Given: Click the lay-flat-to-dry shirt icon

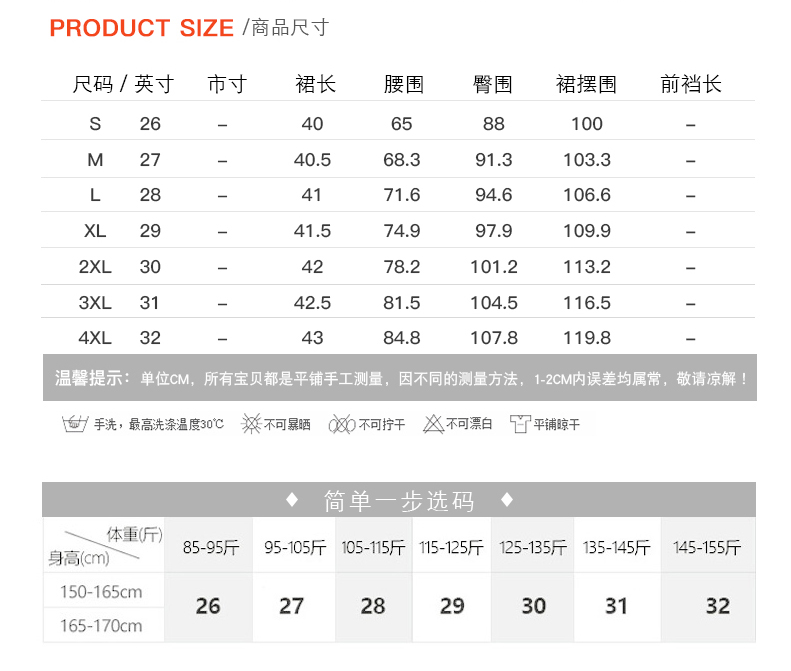Looking at the screenshot, I should click(519, 424).
